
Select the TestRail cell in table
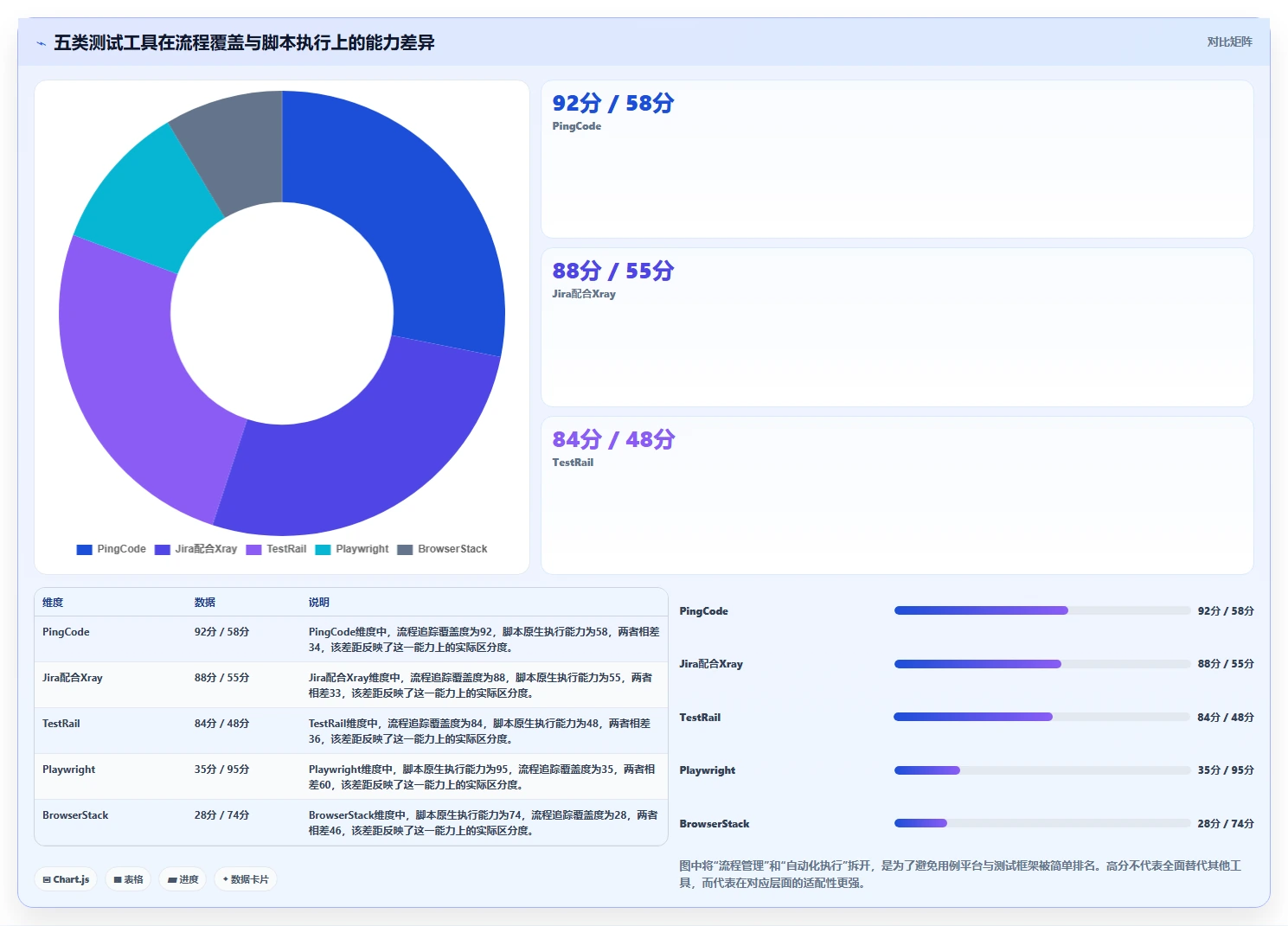click(61, 724)
